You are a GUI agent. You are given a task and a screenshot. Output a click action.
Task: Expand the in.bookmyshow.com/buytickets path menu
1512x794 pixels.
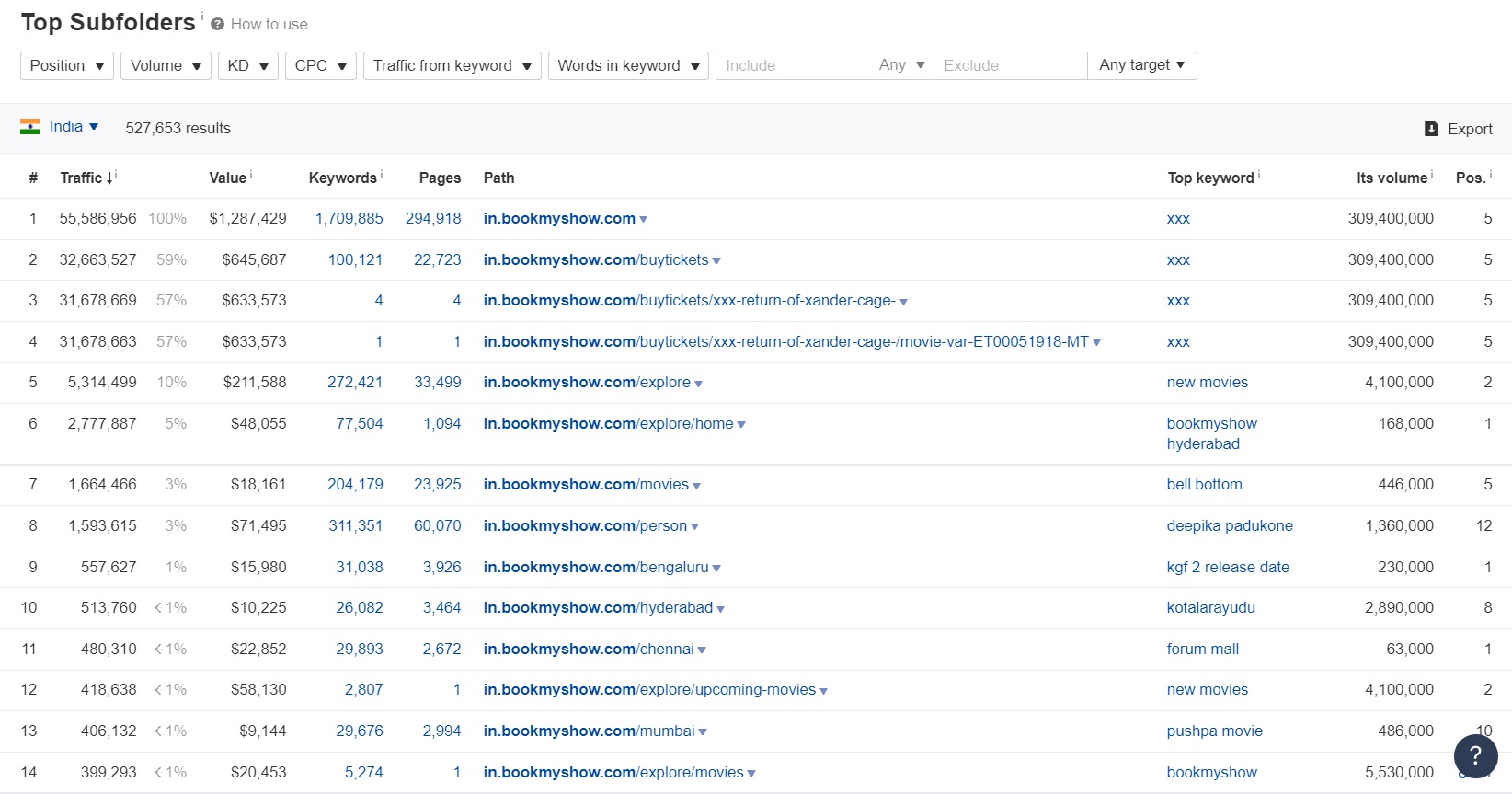click(716, 261)
